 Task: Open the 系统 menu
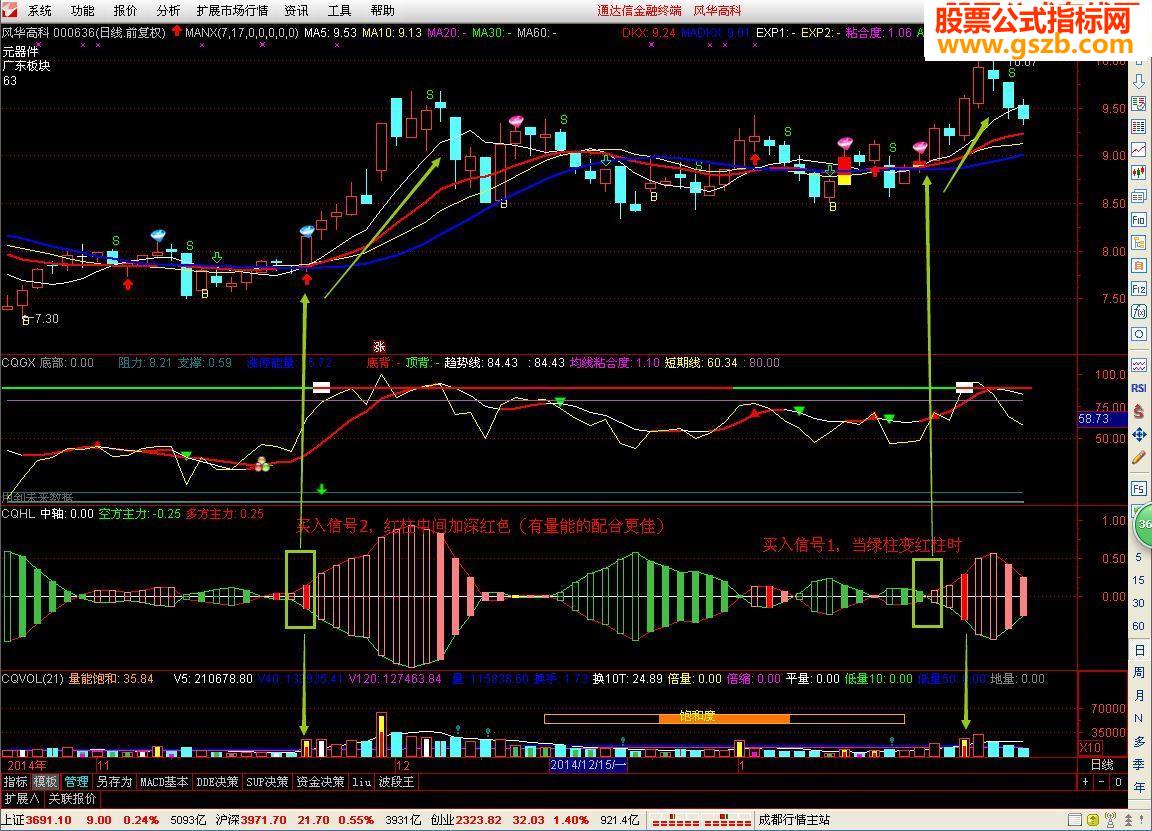point(40,11)
